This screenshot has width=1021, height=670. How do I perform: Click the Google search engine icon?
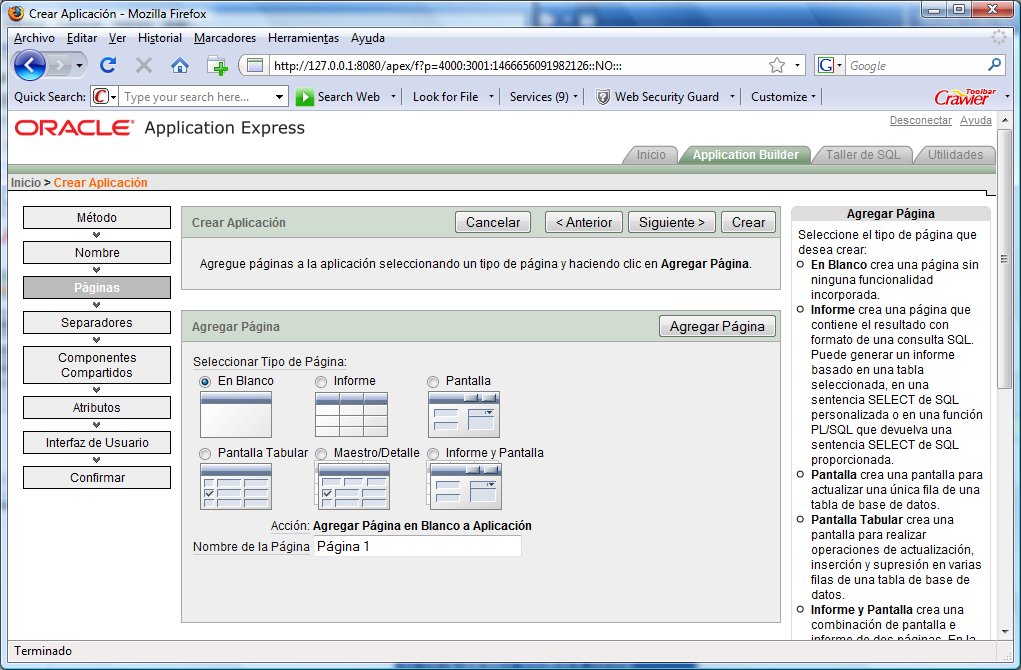(x=826, y=65)
